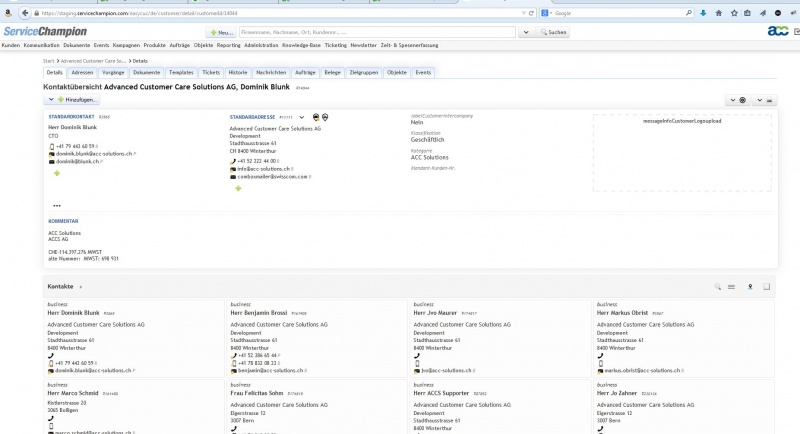Open the Kunden menu

[x=11, y=45]
